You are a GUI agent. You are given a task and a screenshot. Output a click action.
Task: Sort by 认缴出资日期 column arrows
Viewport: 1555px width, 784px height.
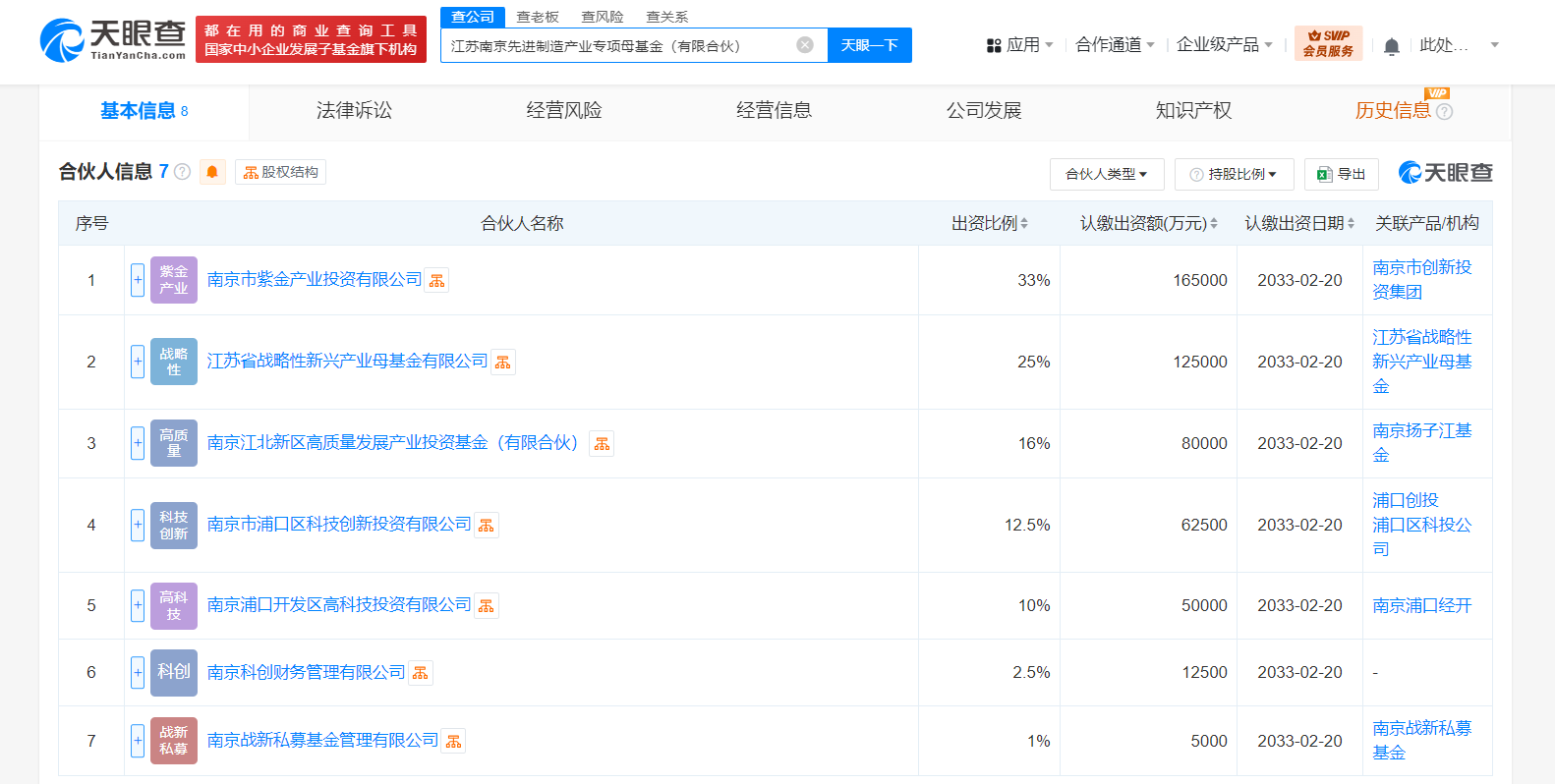click(x=1351, y=224)
